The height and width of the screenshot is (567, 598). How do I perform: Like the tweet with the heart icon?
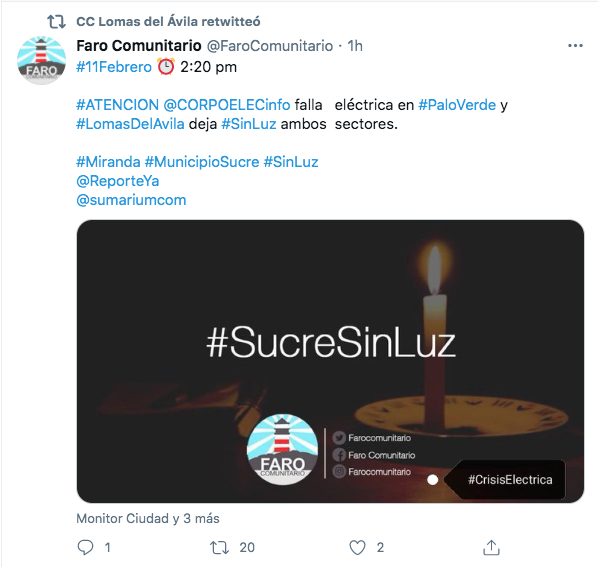click(x=357, y=548)
